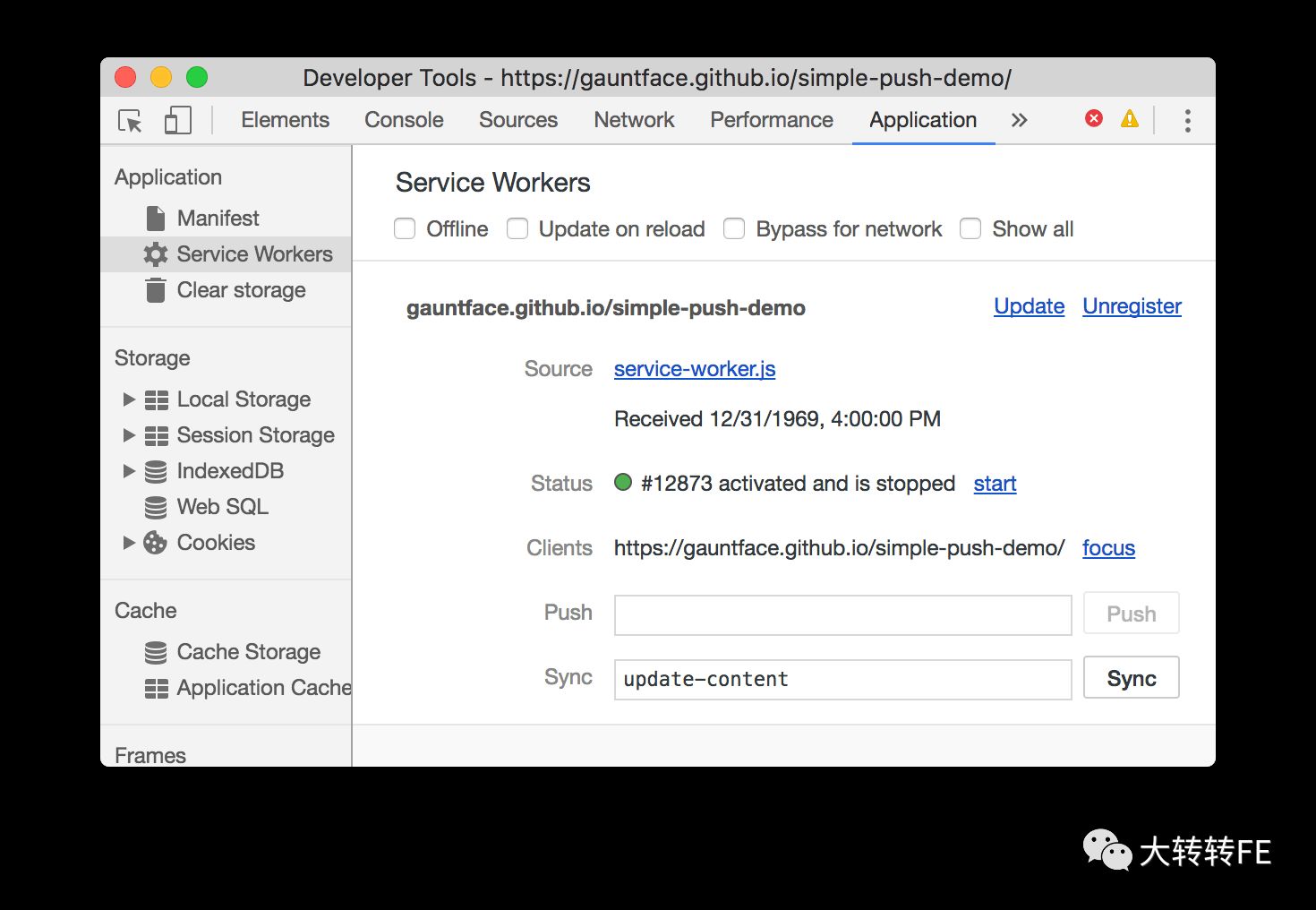Viewport: 1316px width, 910px height.
Task: Click the Application Cache grid icon
Action: 157,688
